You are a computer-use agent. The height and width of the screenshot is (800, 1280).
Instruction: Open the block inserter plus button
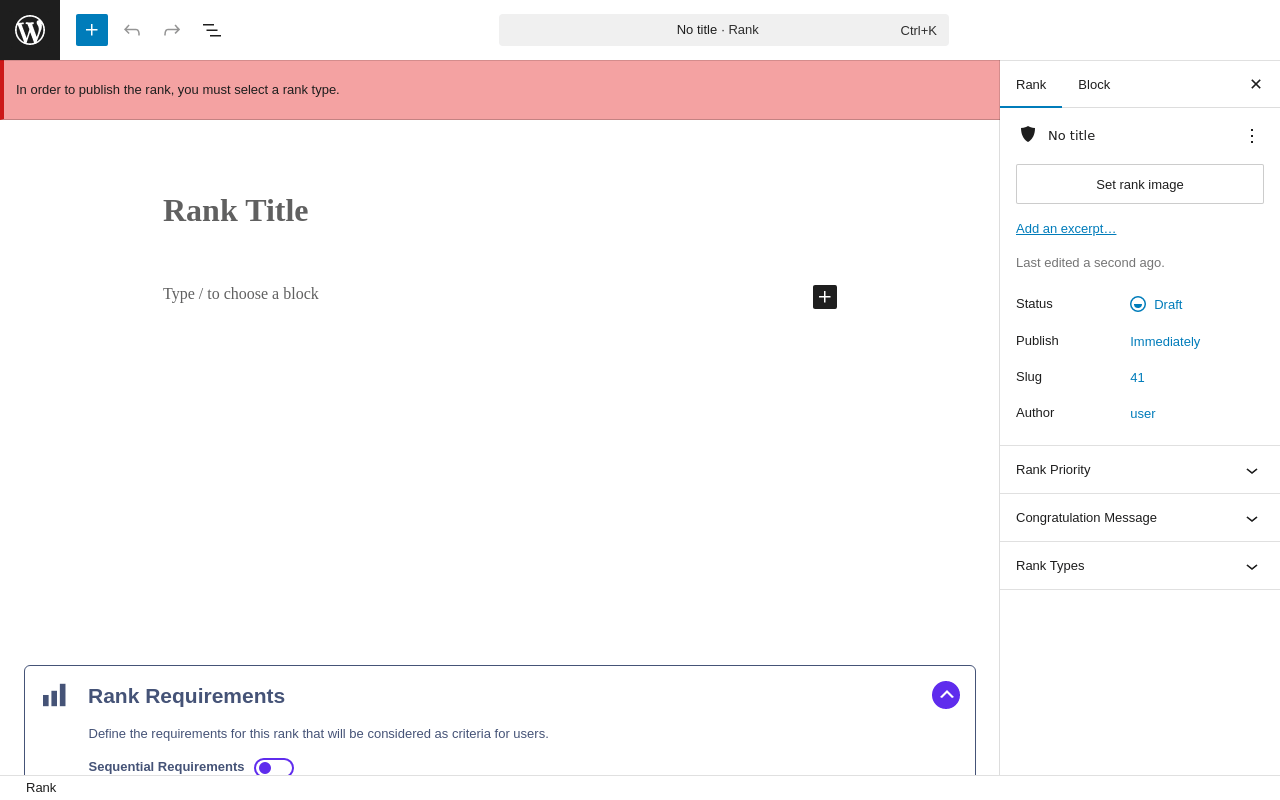pos(92,30)
